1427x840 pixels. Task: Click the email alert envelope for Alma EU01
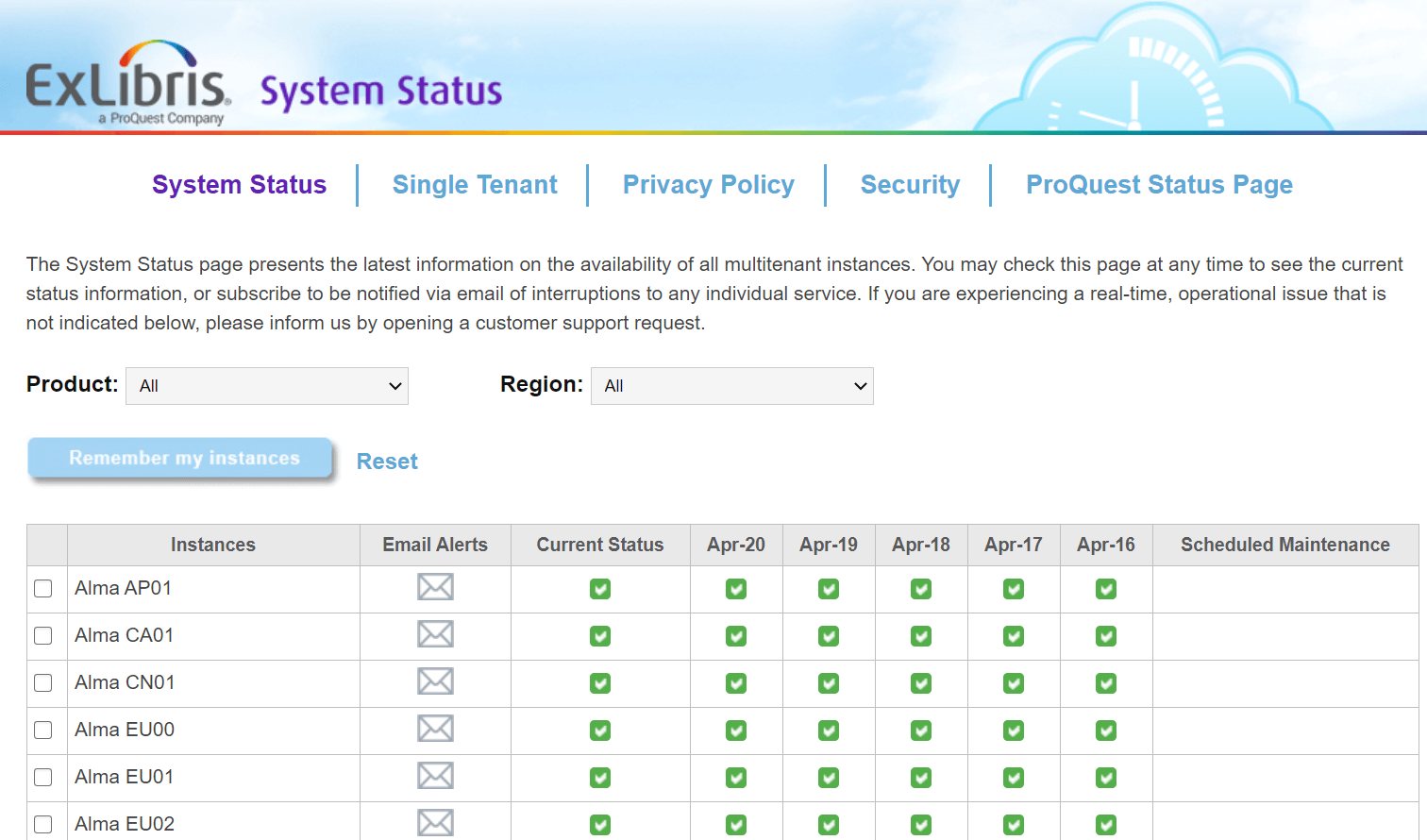pyautogui.click(x=435, y=776)
